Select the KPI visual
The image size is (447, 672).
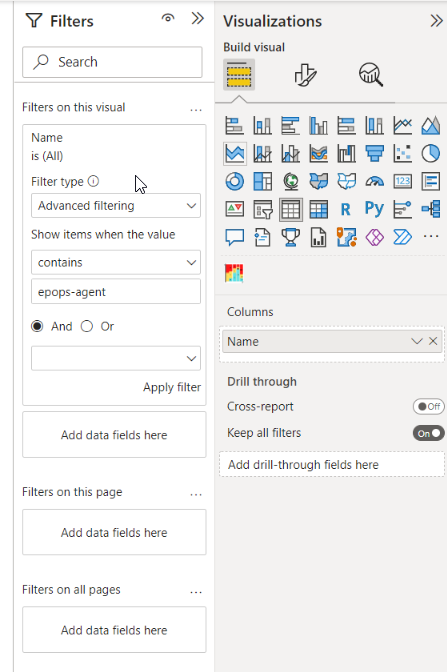point(234,210)
